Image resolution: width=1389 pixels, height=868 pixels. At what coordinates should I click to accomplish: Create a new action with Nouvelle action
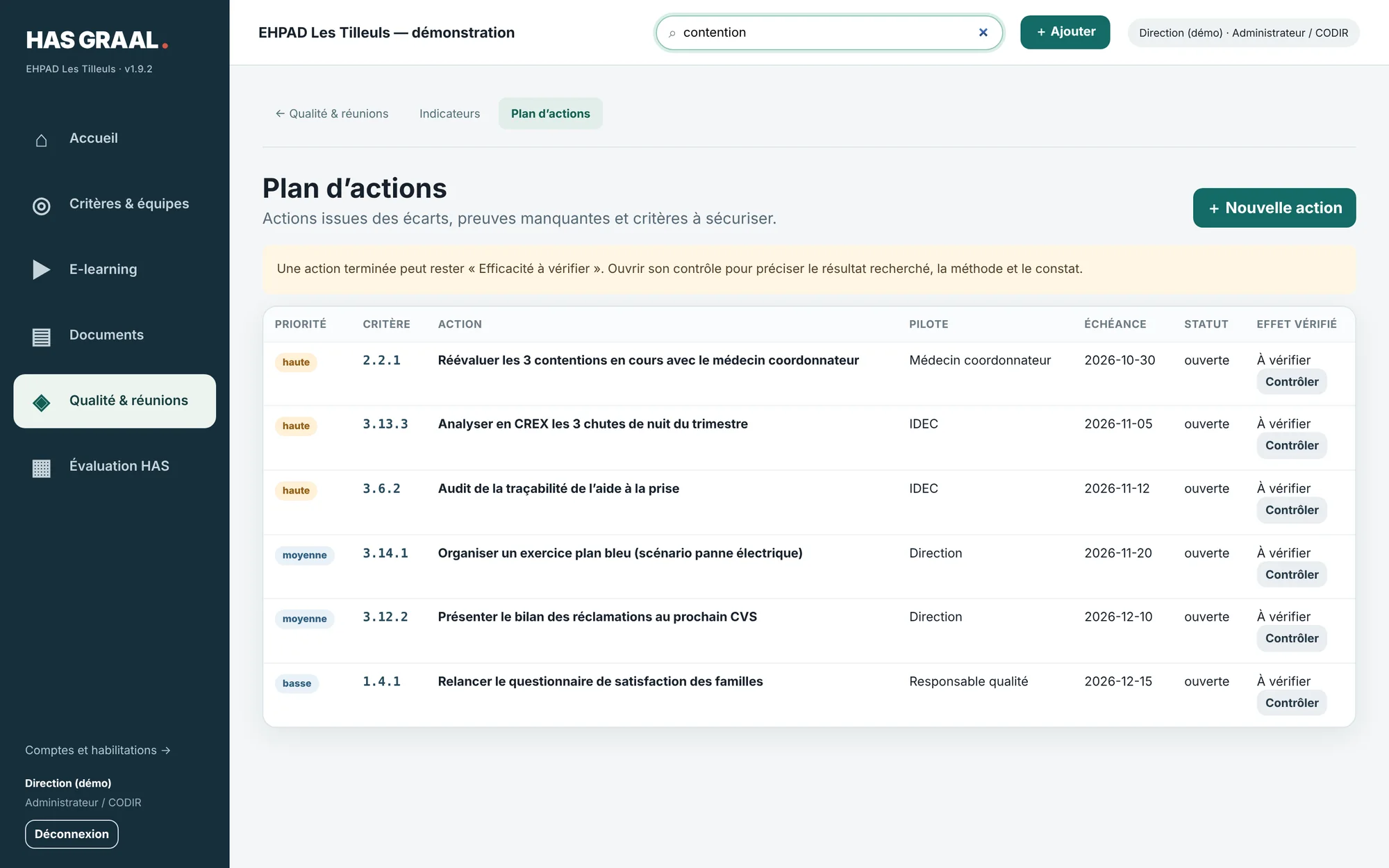tap(1274, 208)
